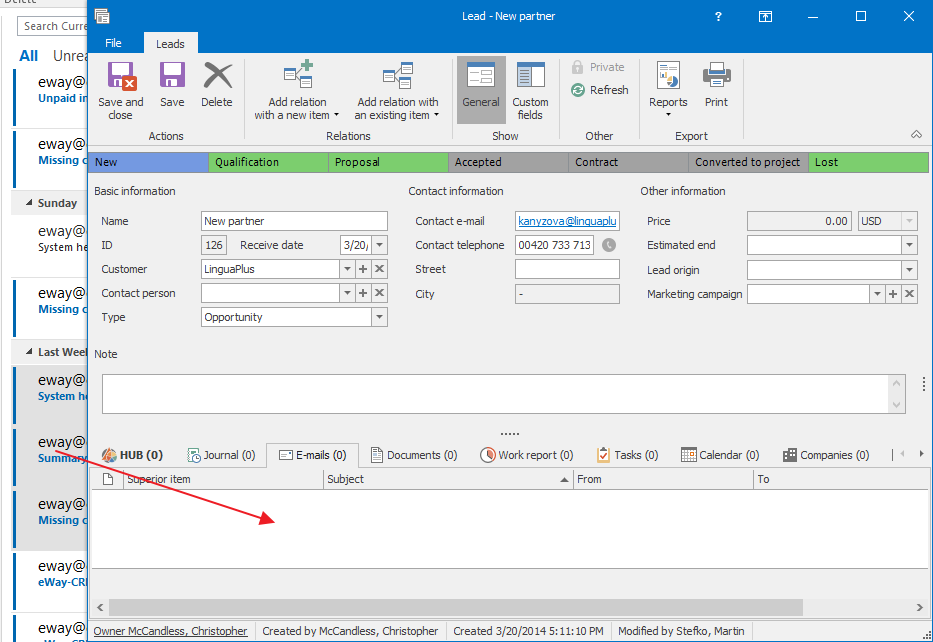The width and height of the screenshot is (933, 642).
Task: Open the Tasks tab
Action: [x=628, y=455]
